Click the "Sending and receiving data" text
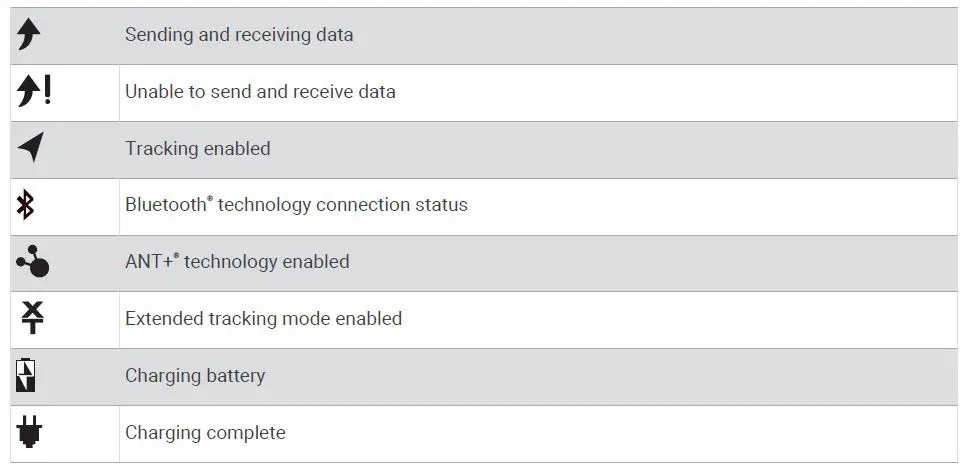Image resolution: width=969 pixels, height=471 pixels. [x=238, y=35]
